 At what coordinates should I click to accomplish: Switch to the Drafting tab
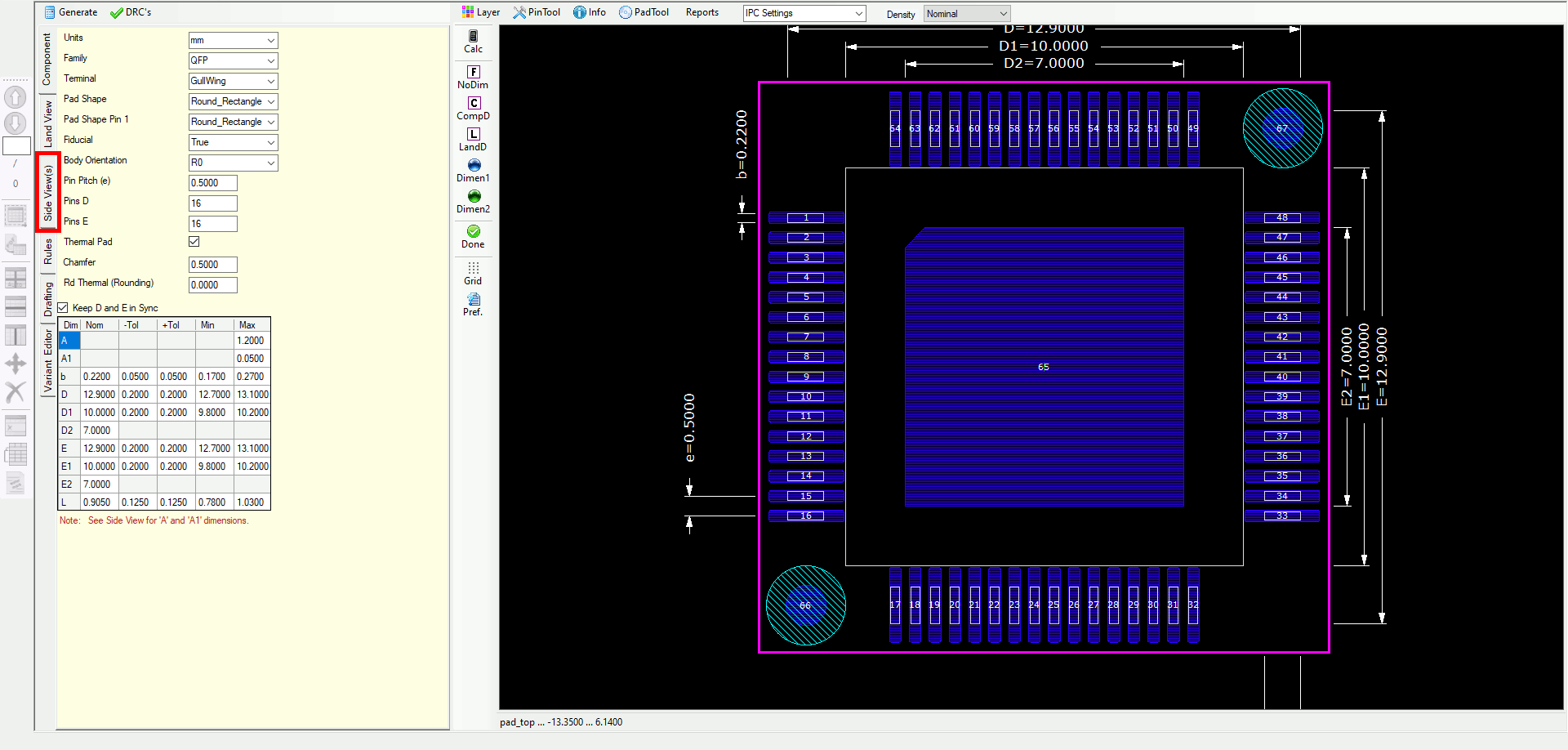pyautogui.click(x=48, y=299)
